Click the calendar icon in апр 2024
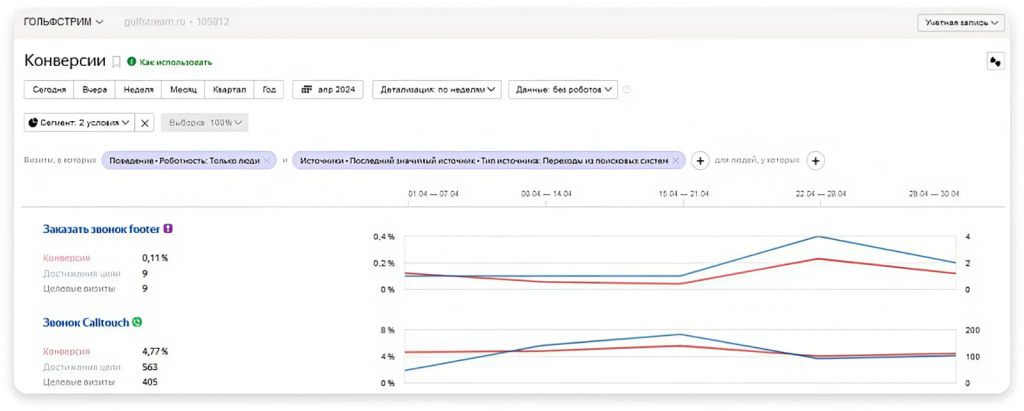 pos(306,90)
